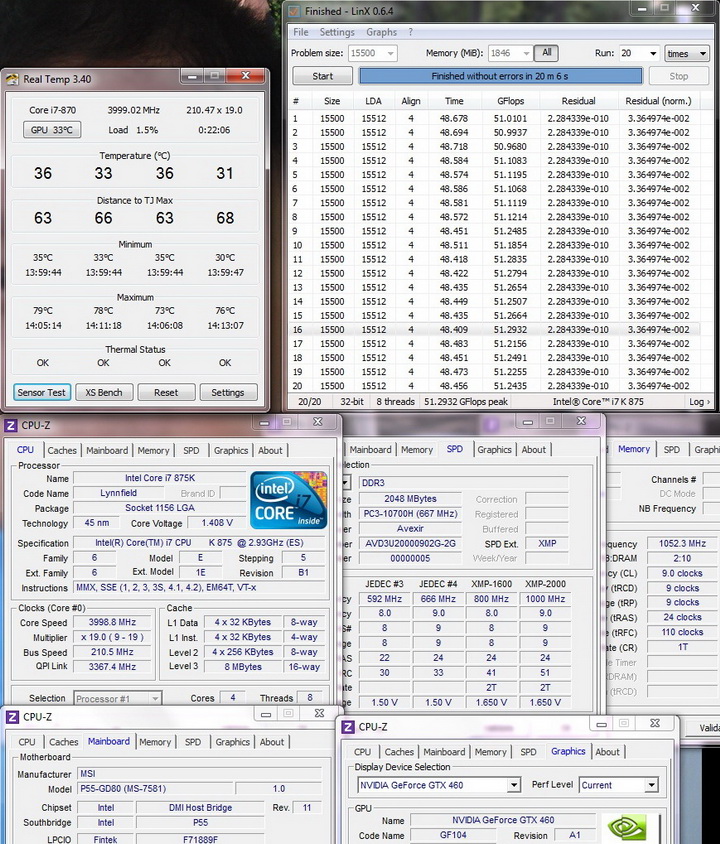
Task: Click the Residual (norm.) column header
Action: (x=658, y=101)
